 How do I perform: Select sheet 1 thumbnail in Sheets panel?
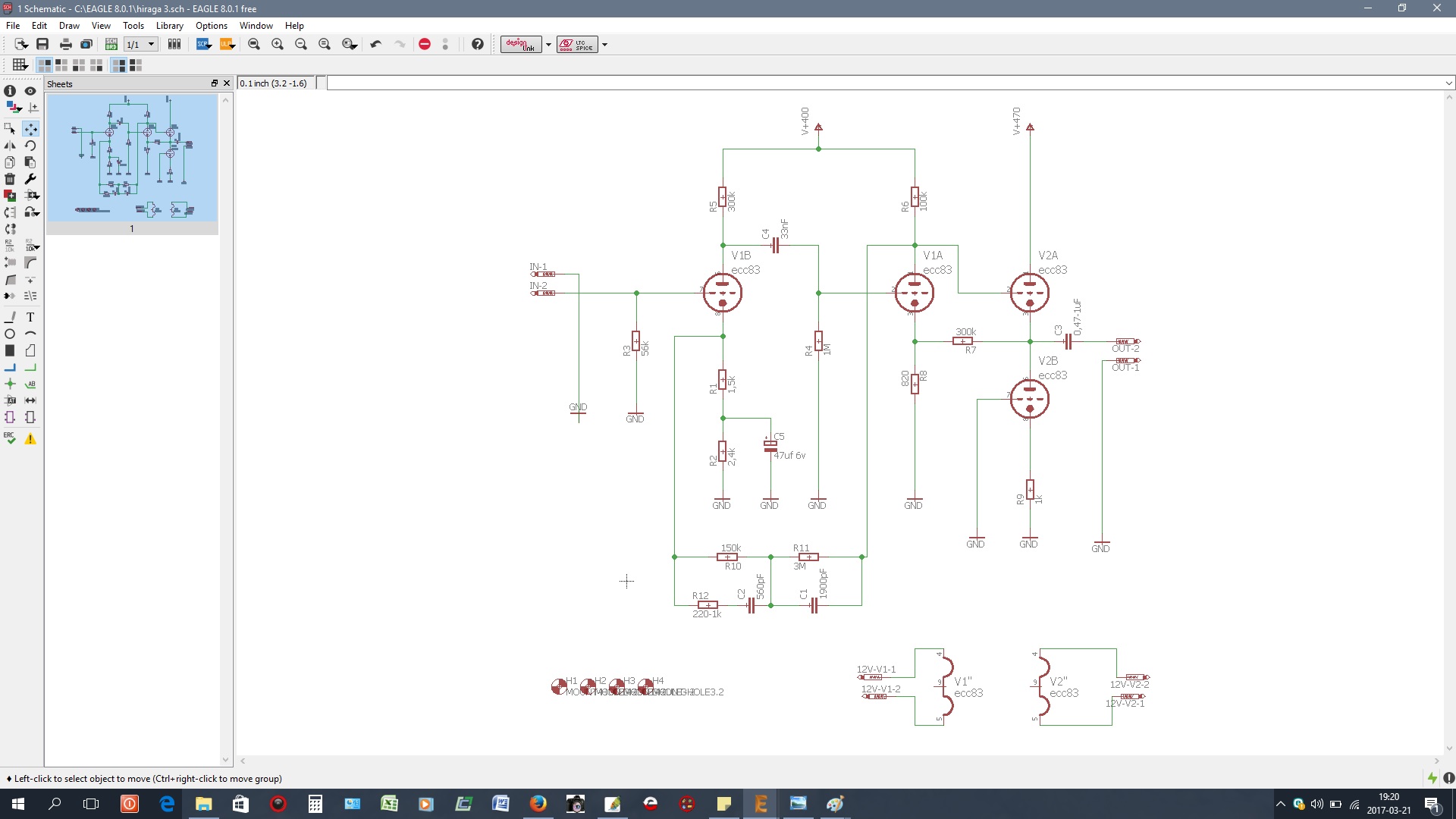[x=132, y=158]
